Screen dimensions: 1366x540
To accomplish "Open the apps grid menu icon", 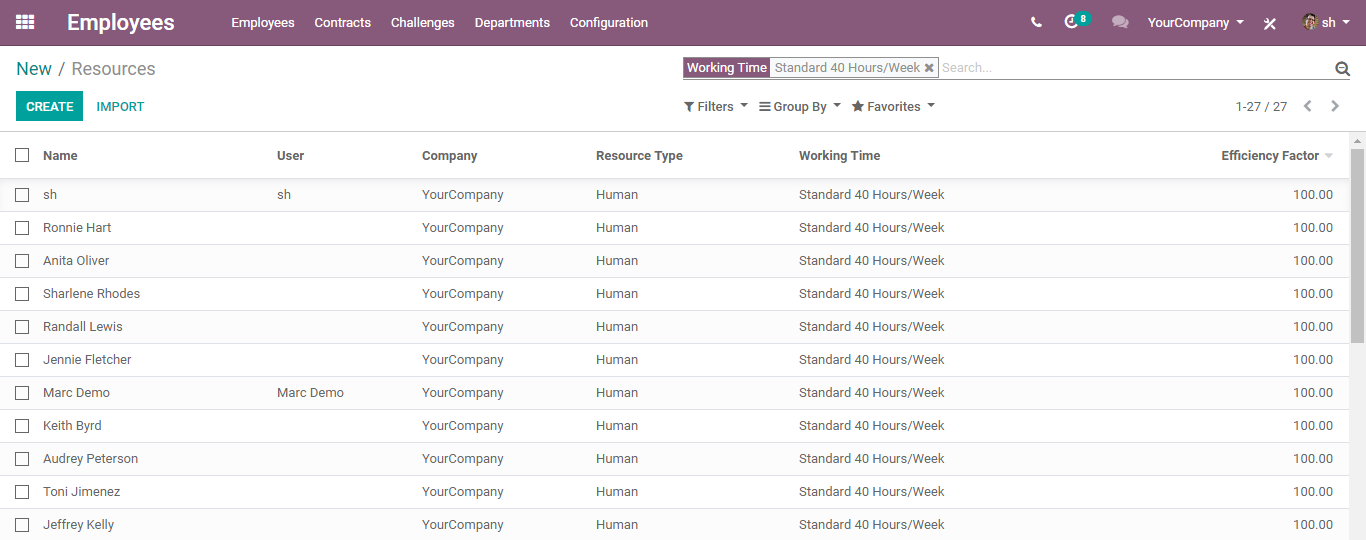I will click(25, 22).
